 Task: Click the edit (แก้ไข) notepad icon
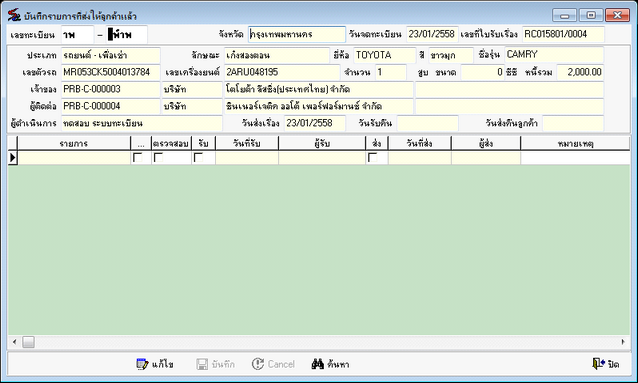pos(142,364)
